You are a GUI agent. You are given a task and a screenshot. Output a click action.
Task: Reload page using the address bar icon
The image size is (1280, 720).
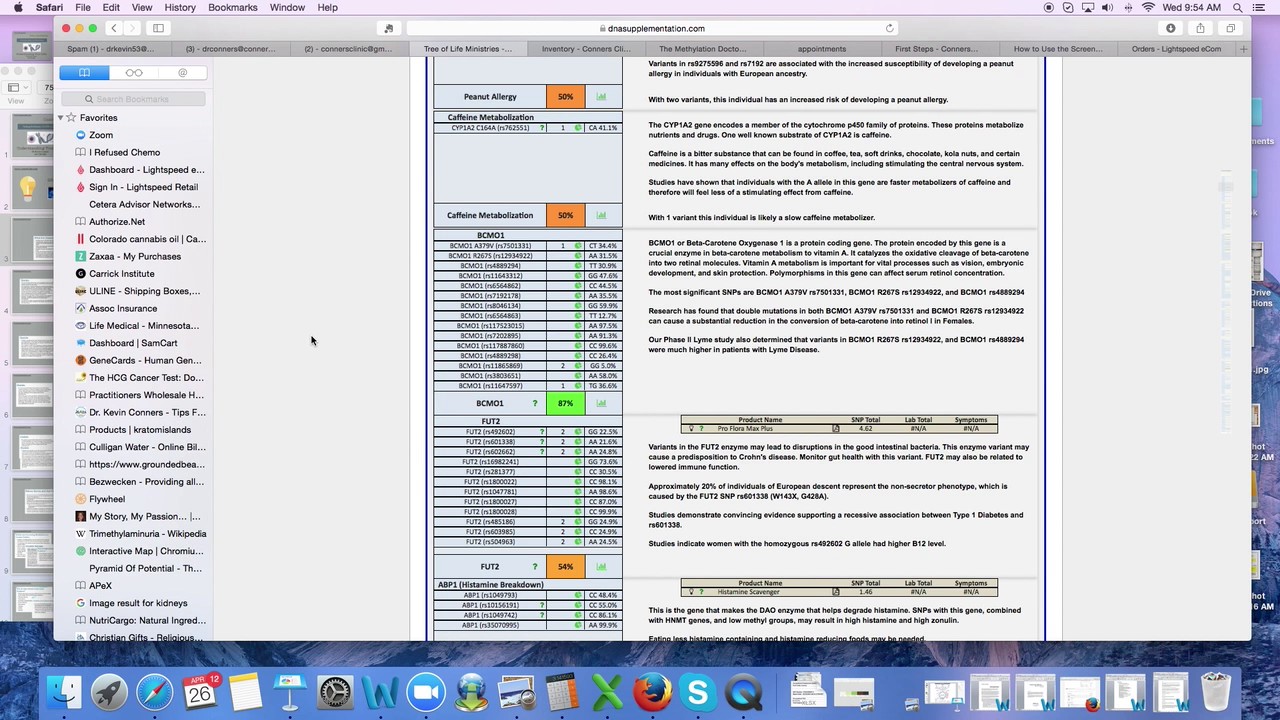pos(889,28)
